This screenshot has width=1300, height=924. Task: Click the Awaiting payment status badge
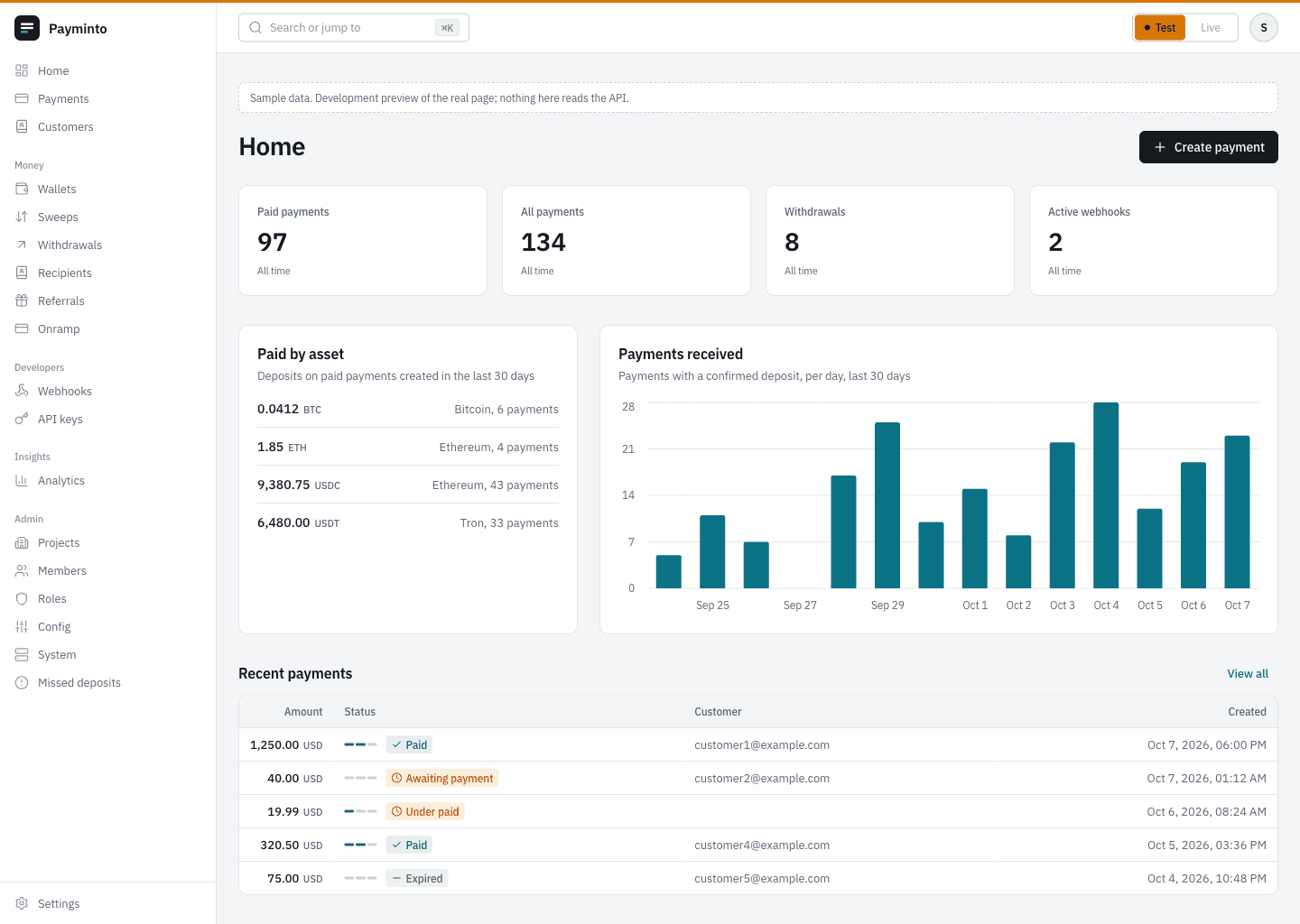(442, 778)
